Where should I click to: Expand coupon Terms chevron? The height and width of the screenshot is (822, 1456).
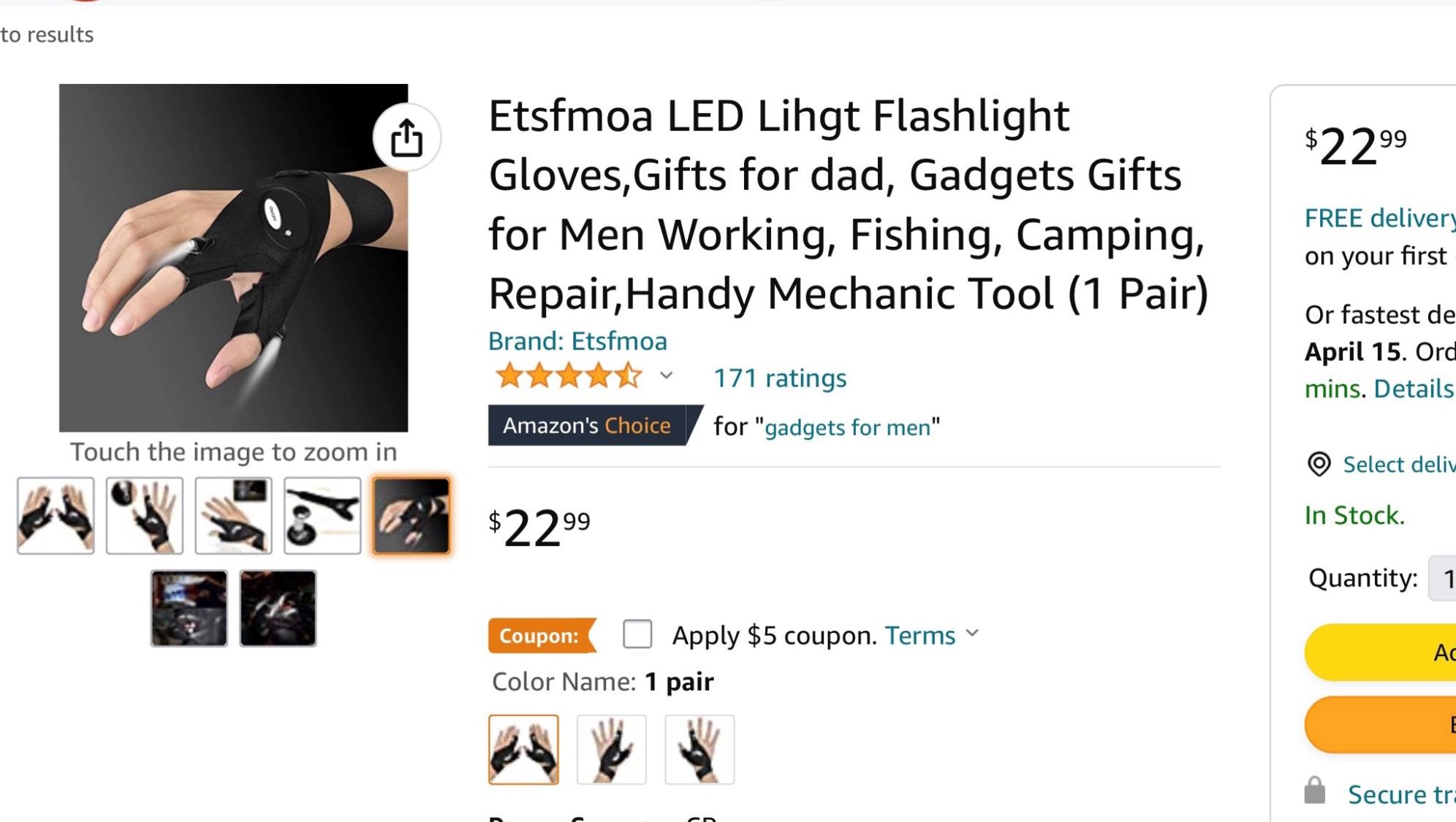pos(972,633)
